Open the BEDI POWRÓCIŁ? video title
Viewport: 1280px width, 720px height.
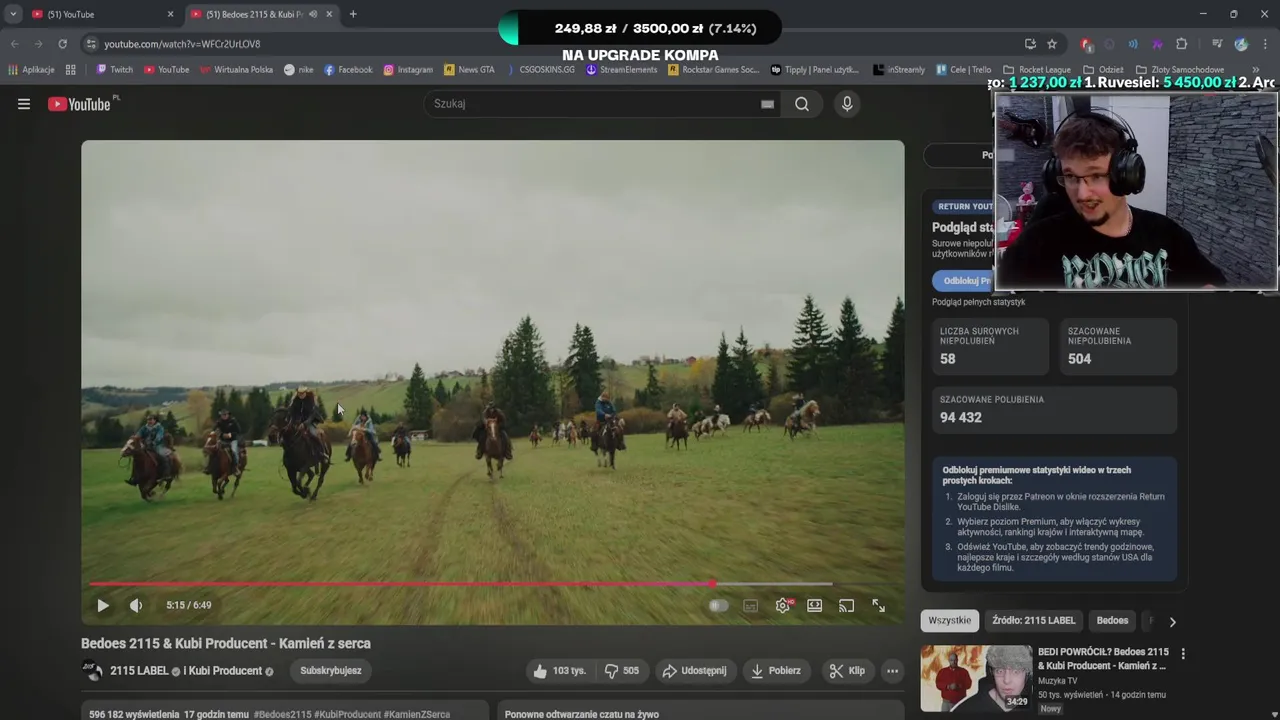[1103, 659]
